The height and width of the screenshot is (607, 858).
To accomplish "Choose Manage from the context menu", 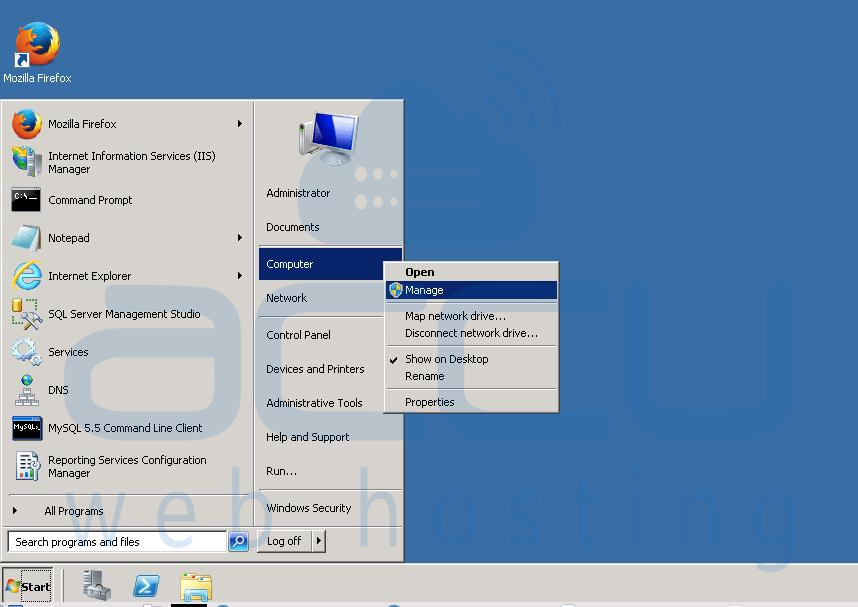I will (471, 290).
